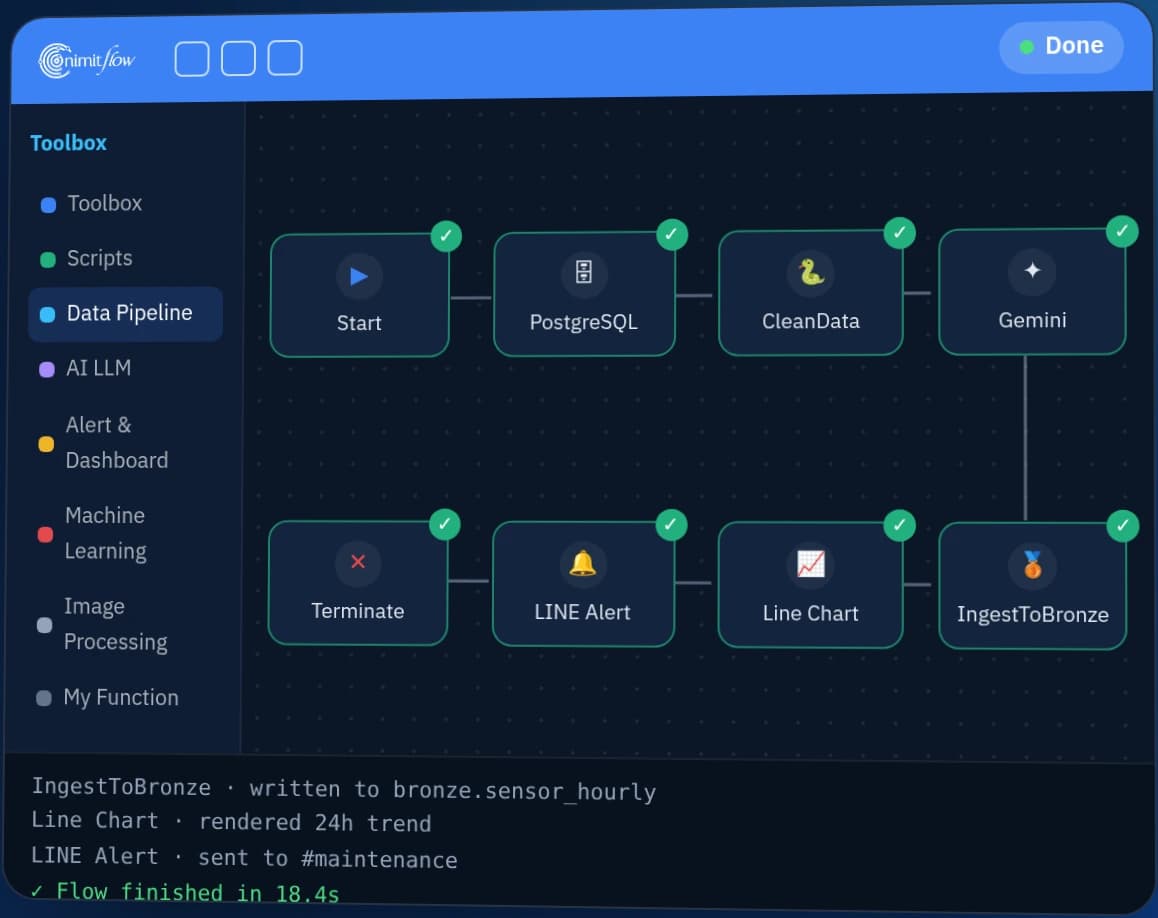Image resolution: width=1158 pixels, height=918 pixels.
Task: Select the LINE Alert node label
Action: coord(582,612)
